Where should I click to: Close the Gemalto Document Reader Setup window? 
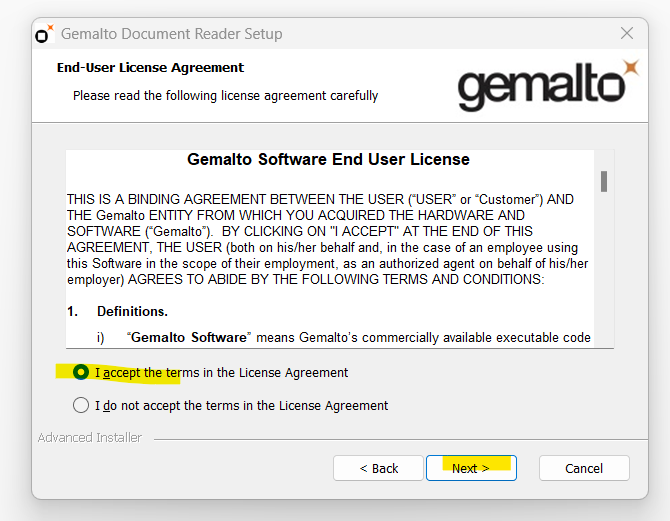[x=627, y=33]
